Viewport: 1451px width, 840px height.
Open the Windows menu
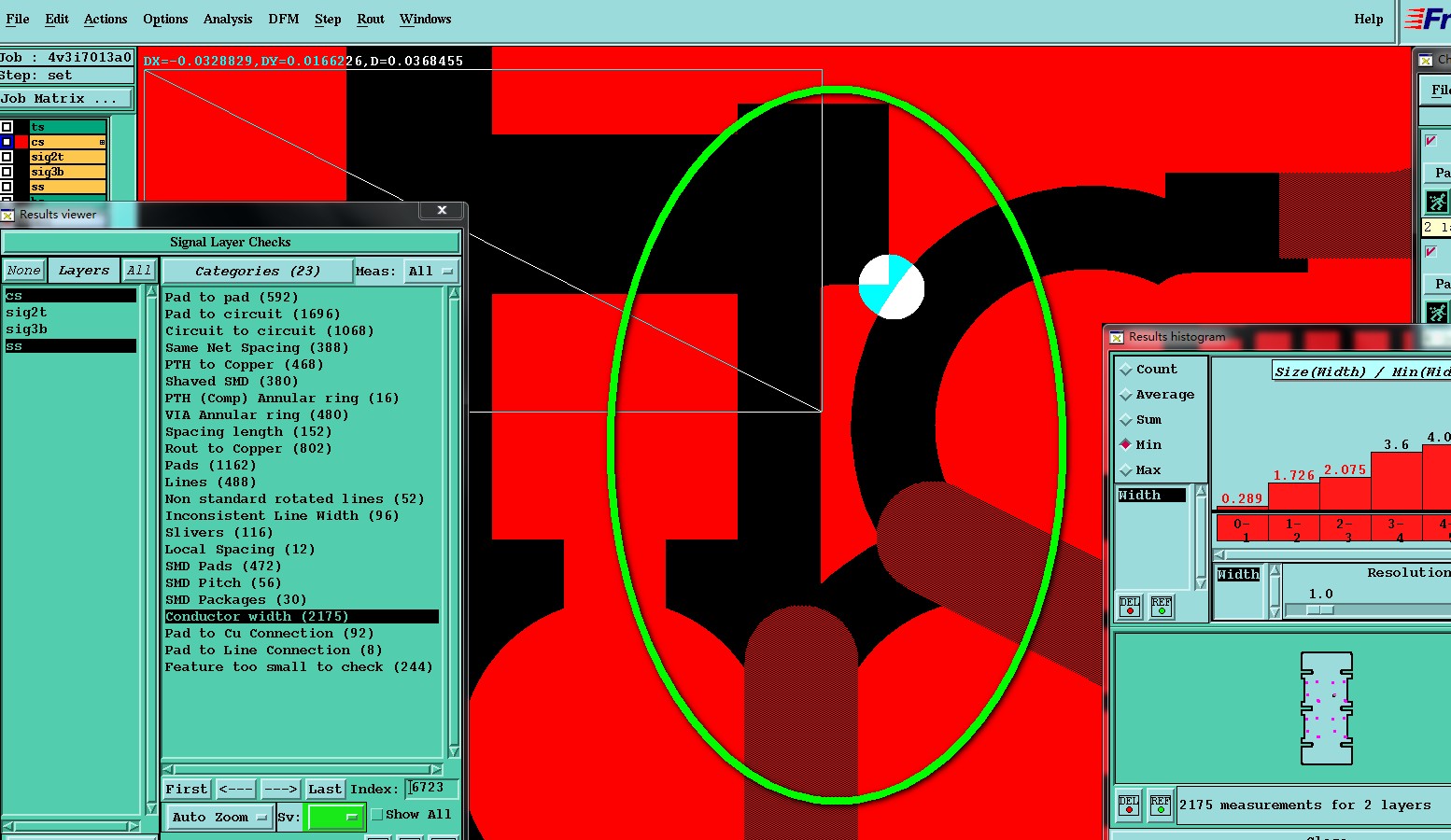[426, 19]
